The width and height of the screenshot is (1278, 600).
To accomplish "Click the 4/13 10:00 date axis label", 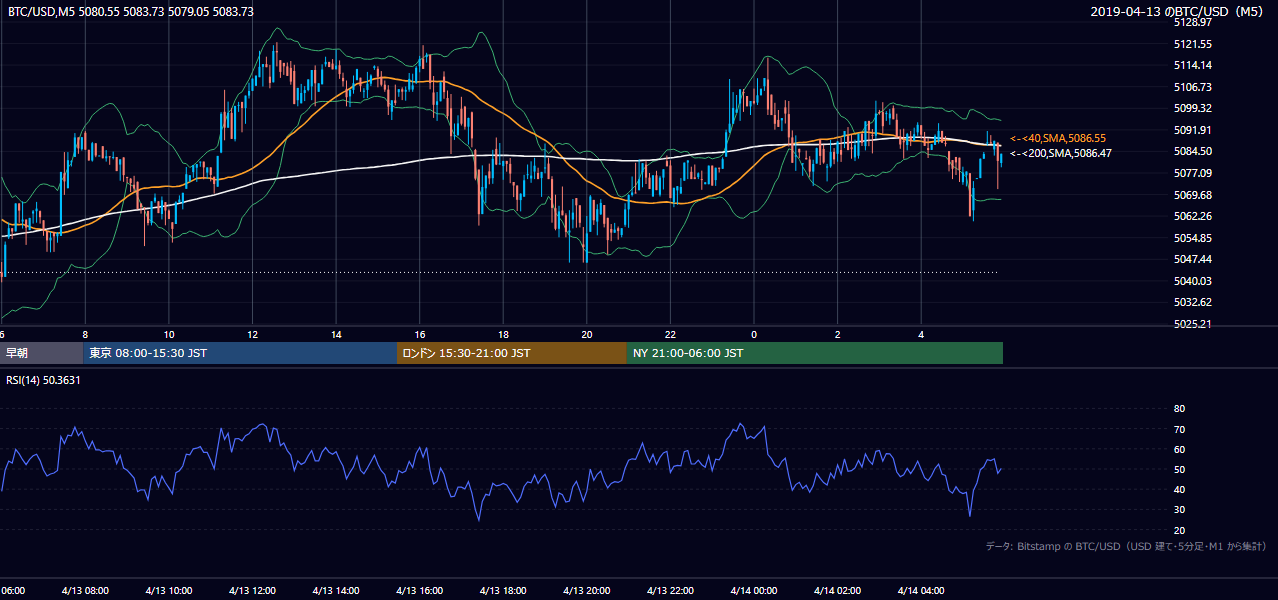I will tap(168, 591).
